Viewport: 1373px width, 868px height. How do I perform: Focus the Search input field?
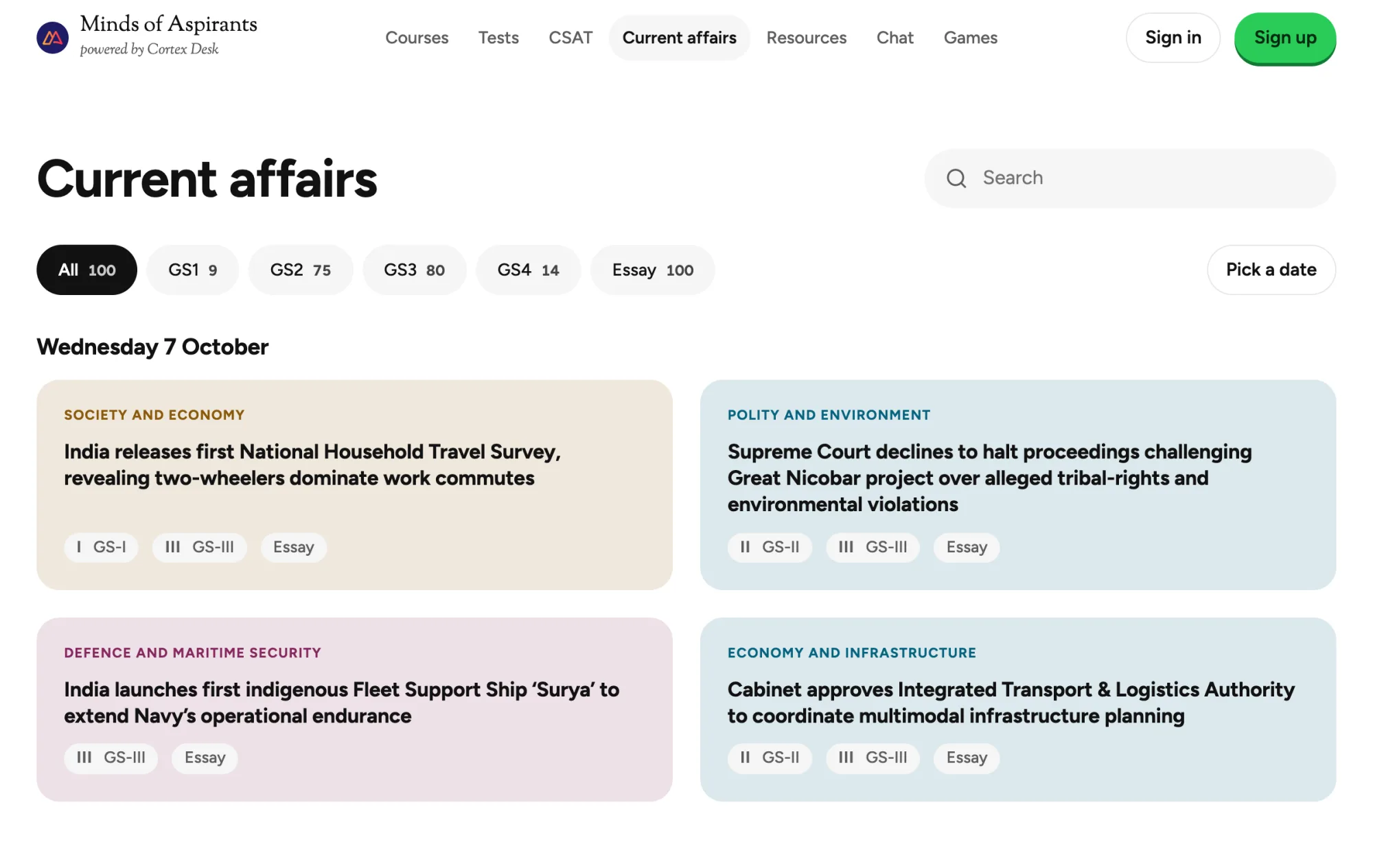(x=1130, y=178)
